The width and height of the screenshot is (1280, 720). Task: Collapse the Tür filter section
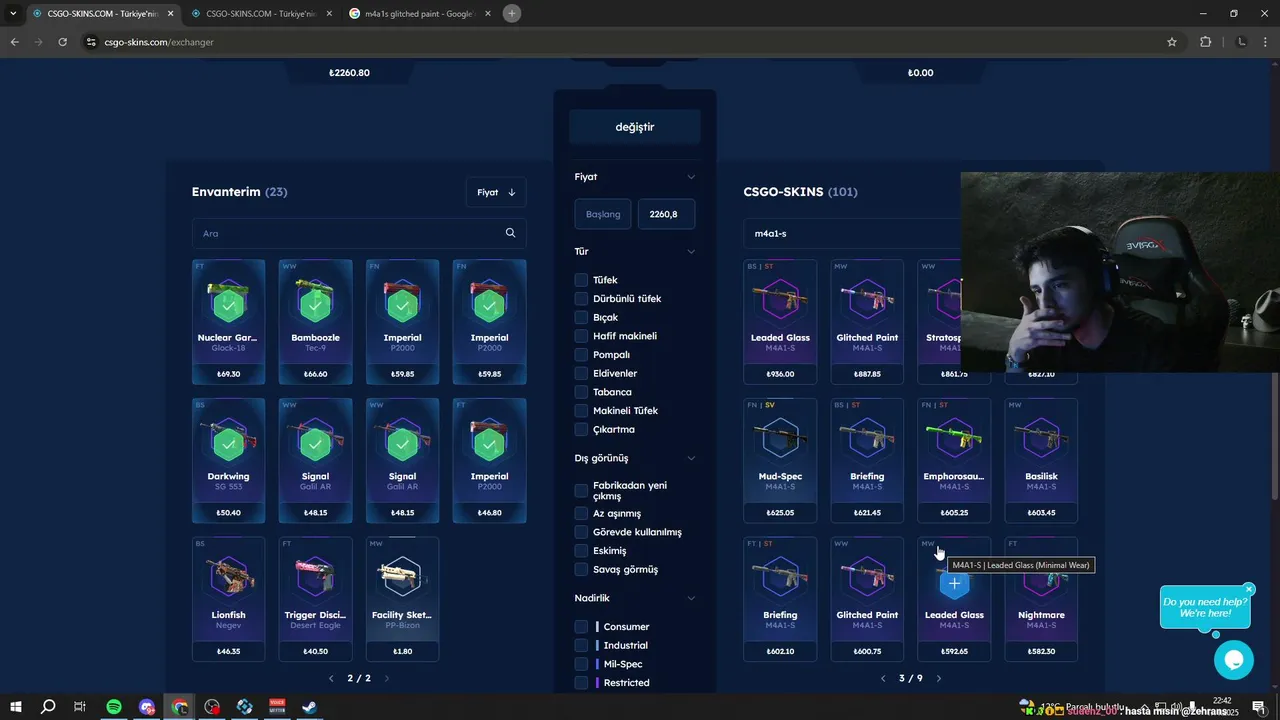[690, 252]
